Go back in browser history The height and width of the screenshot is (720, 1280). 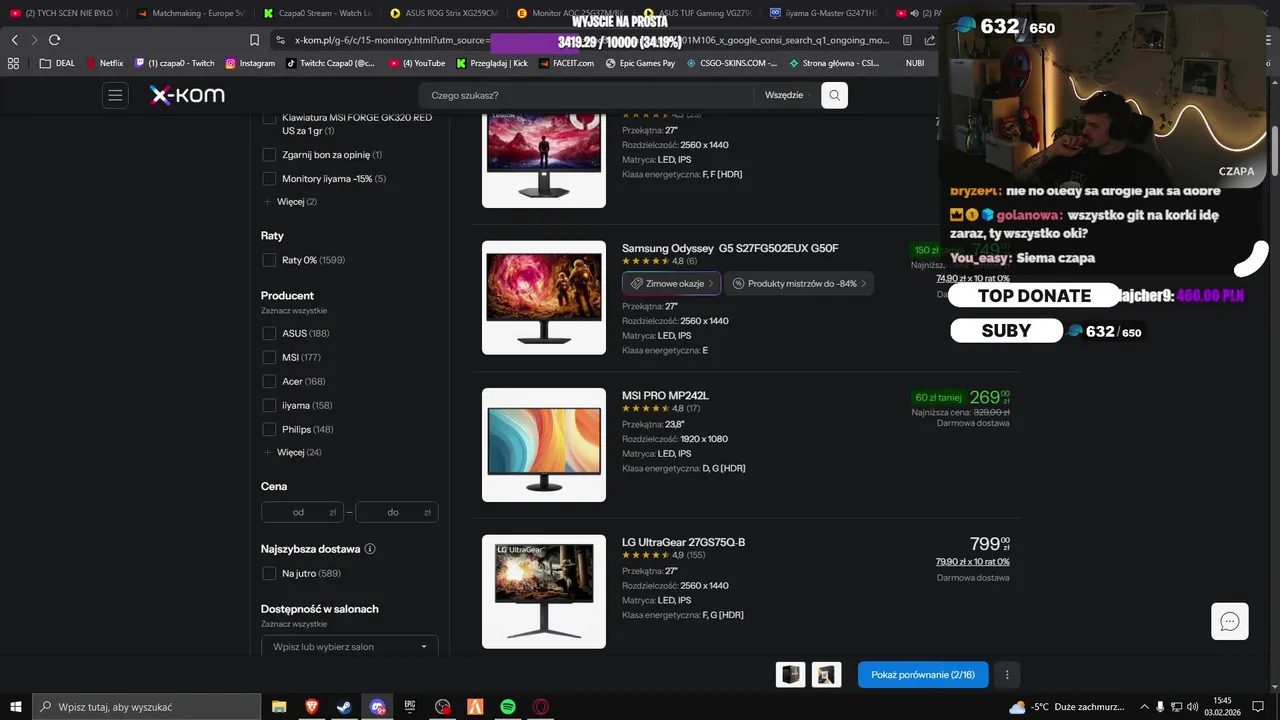[14, 40]
